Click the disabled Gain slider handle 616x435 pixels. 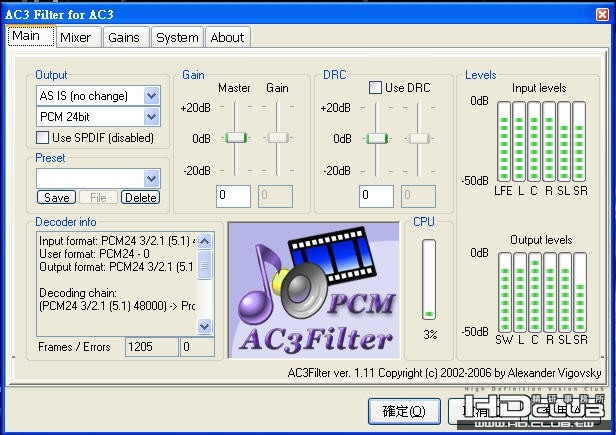pyautogui.click(x=278, y=138)
